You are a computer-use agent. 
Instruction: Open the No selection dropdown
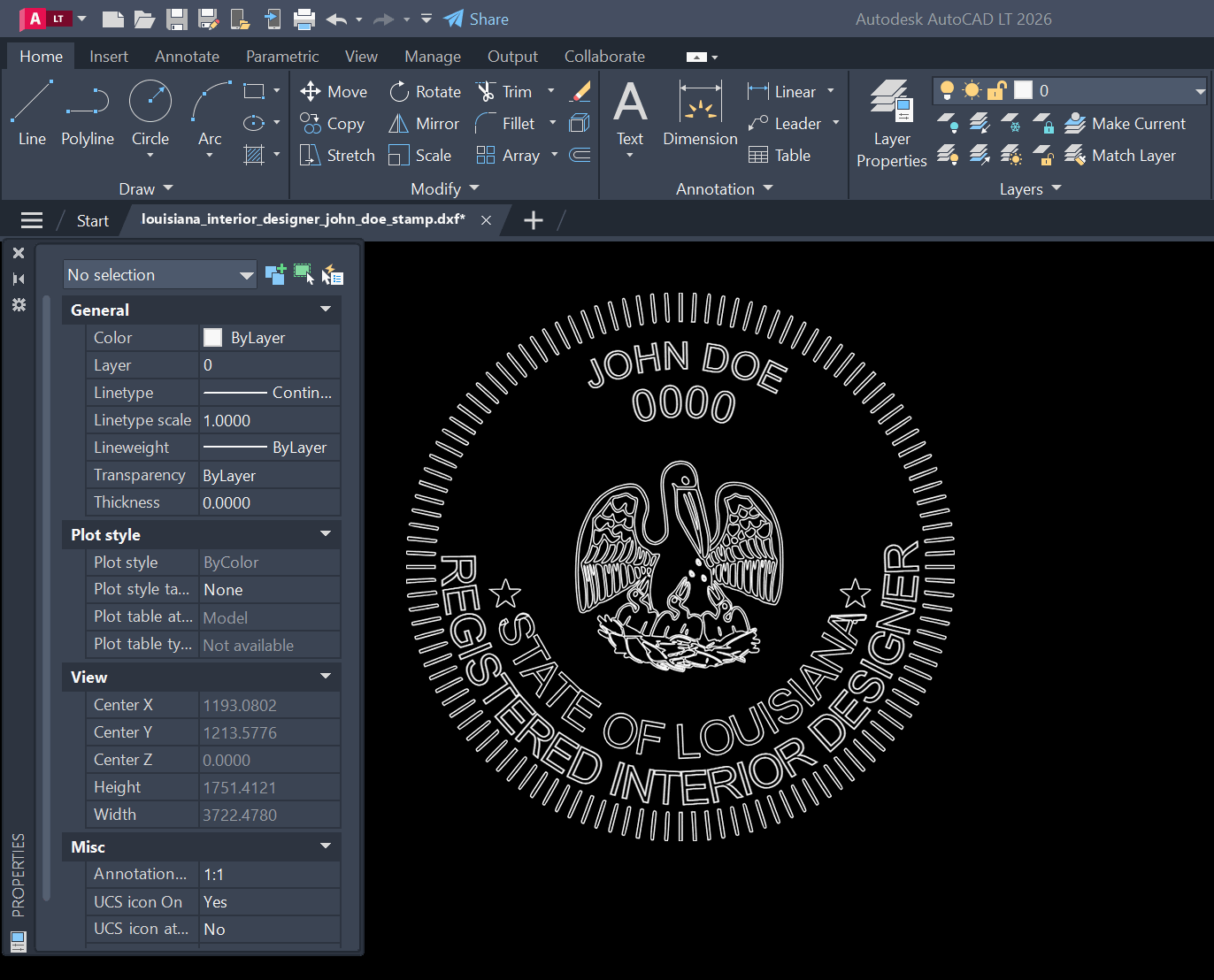[x=160, y=274]
